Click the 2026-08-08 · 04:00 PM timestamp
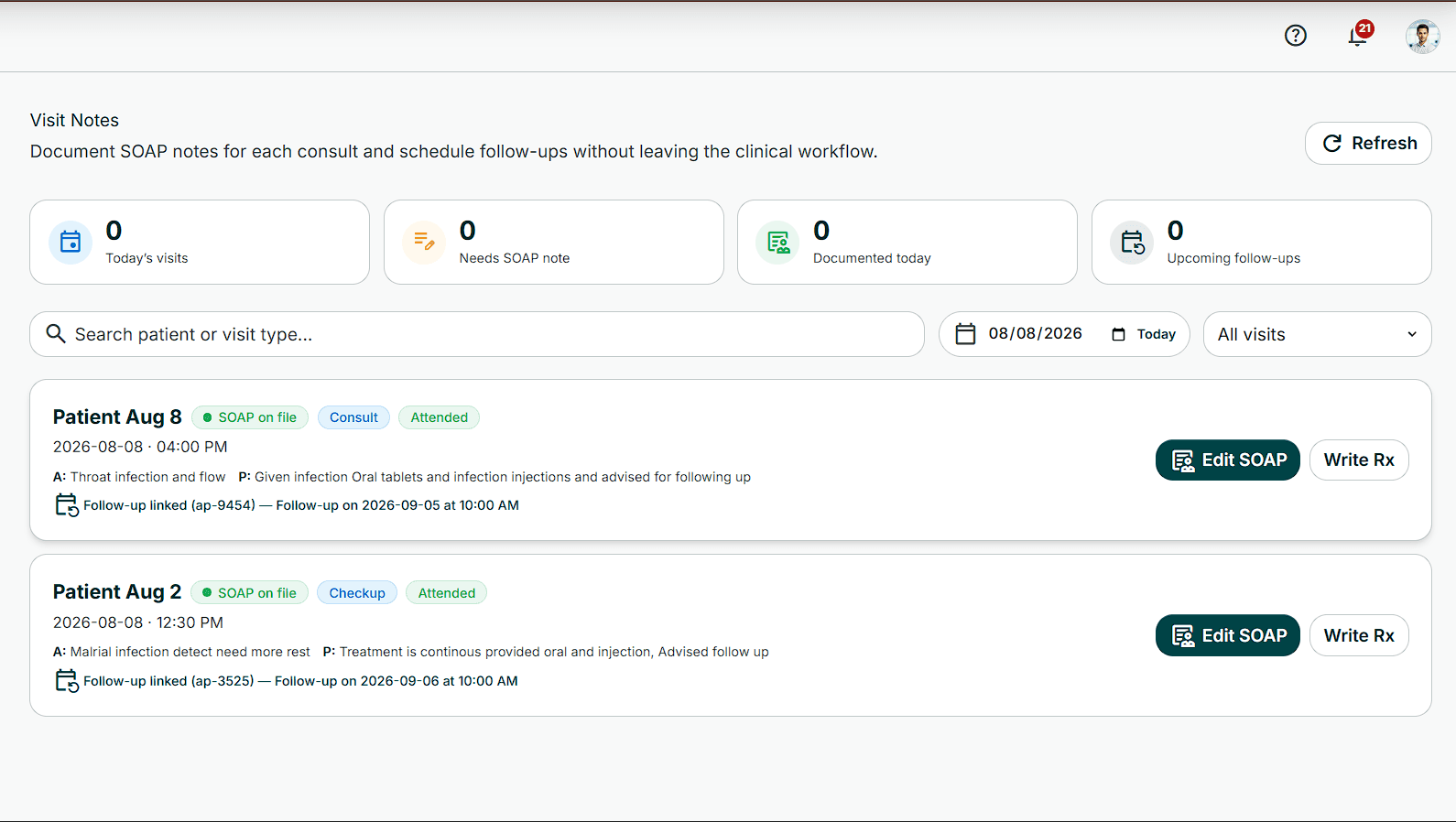 140,447
